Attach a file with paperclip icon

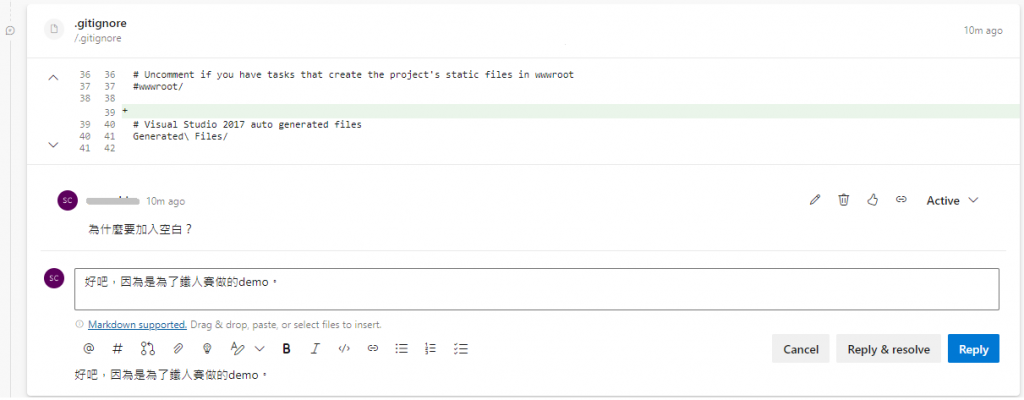tap(178, 349)
